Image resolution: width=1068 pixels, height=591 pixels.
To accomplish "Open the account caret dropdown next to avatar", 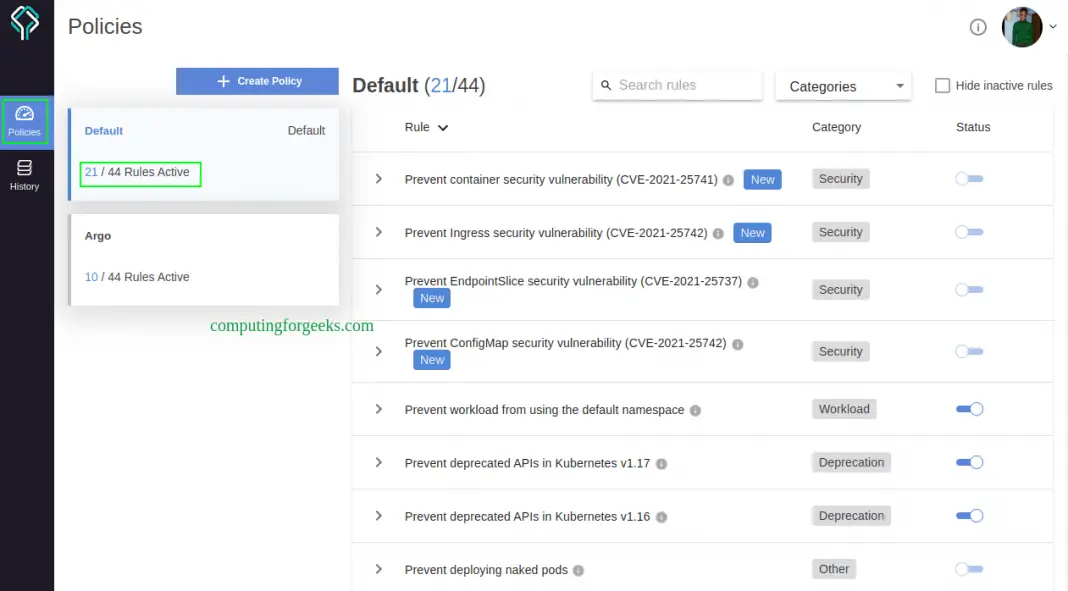I will point(1052,27).
